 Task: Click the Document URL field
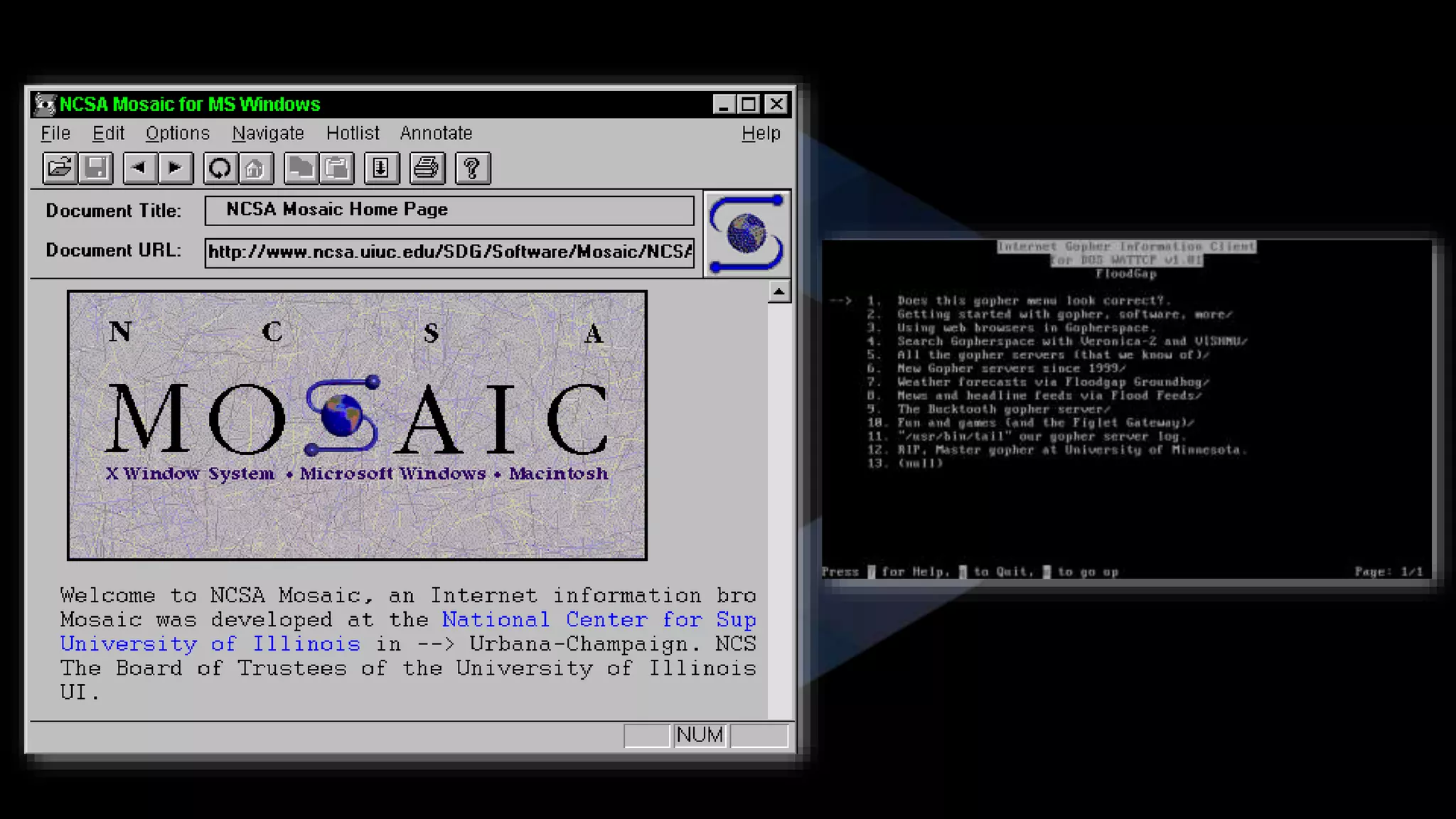coord(449,252)
